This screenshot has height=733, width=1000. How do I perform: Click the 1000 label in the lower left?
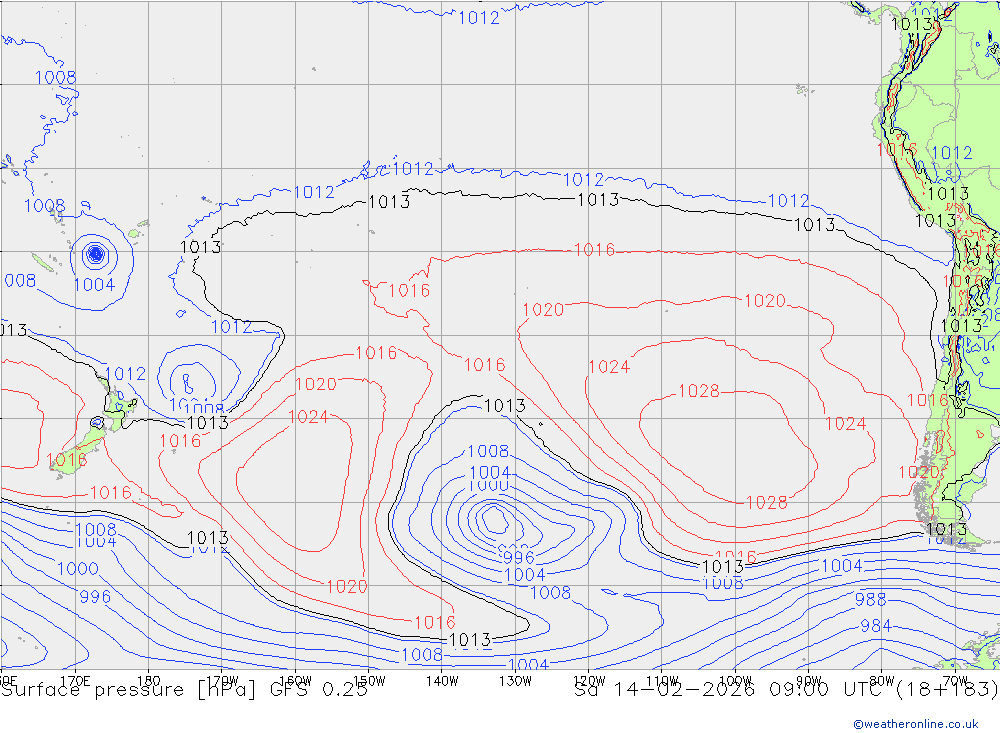coord(78,569)
